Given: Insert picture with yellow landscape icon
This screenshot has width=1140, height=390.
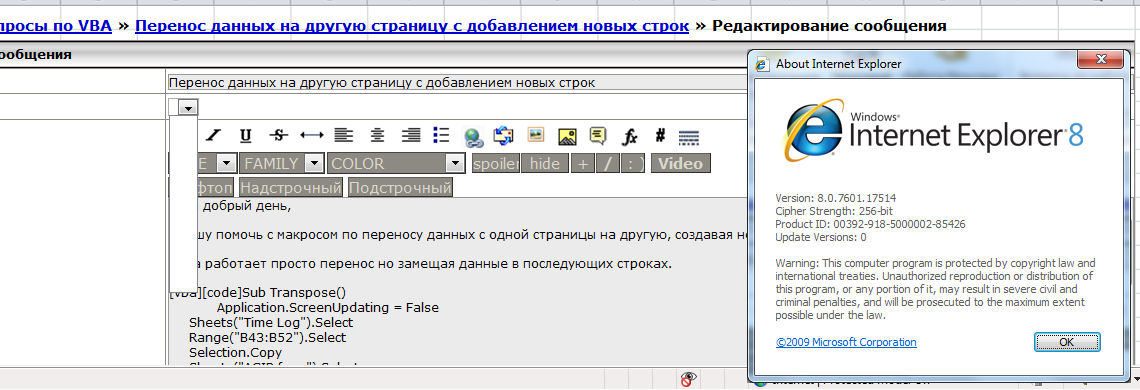Looking at the screenshot, I should 567,136.
